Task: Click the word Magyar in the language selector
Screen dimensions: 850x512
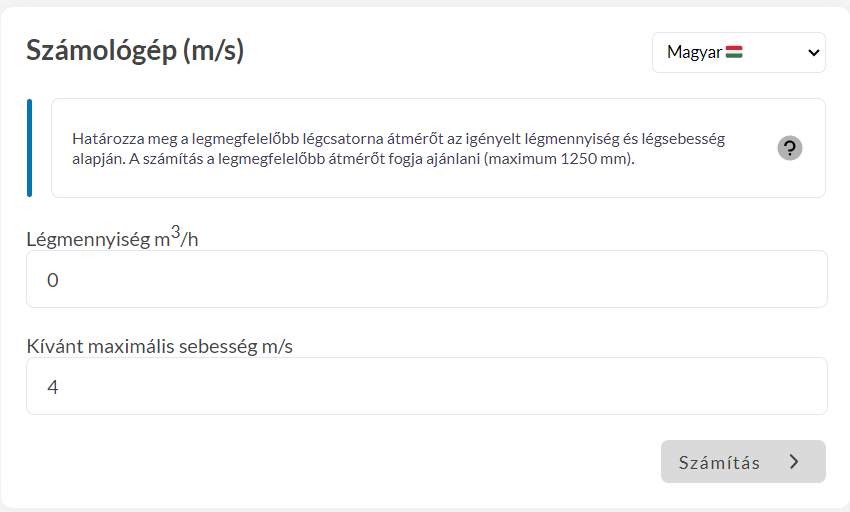Action: point(694,53)
